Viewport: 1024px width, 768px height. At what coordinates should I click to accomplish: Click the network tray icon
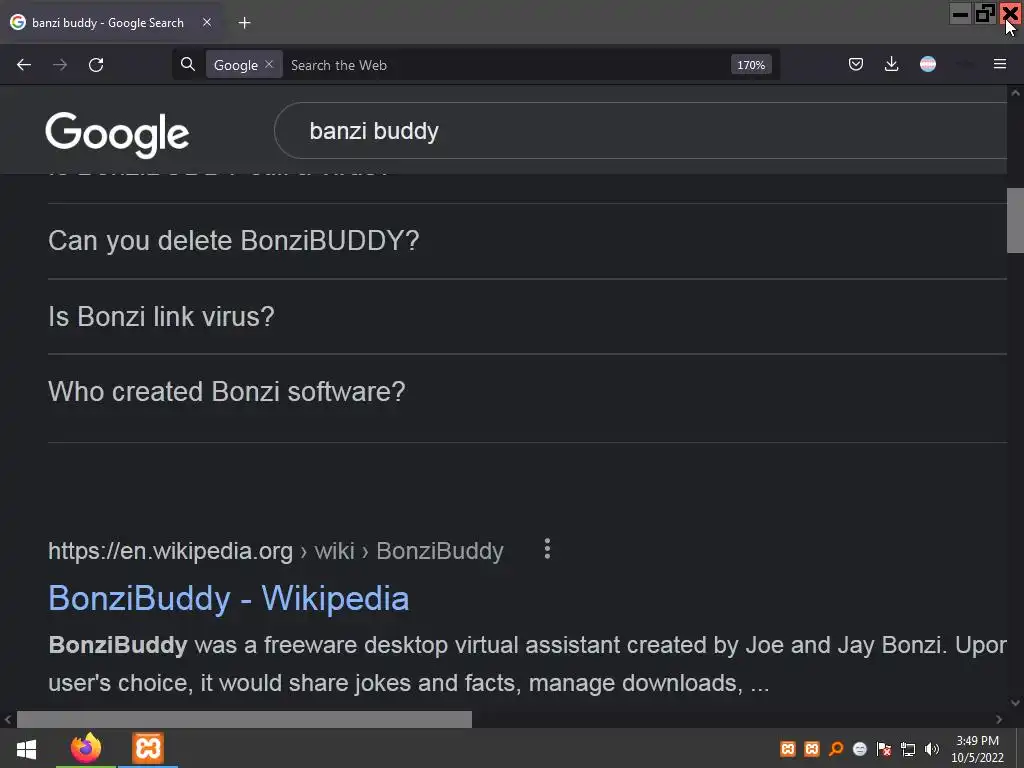click(x=908, y=749)
